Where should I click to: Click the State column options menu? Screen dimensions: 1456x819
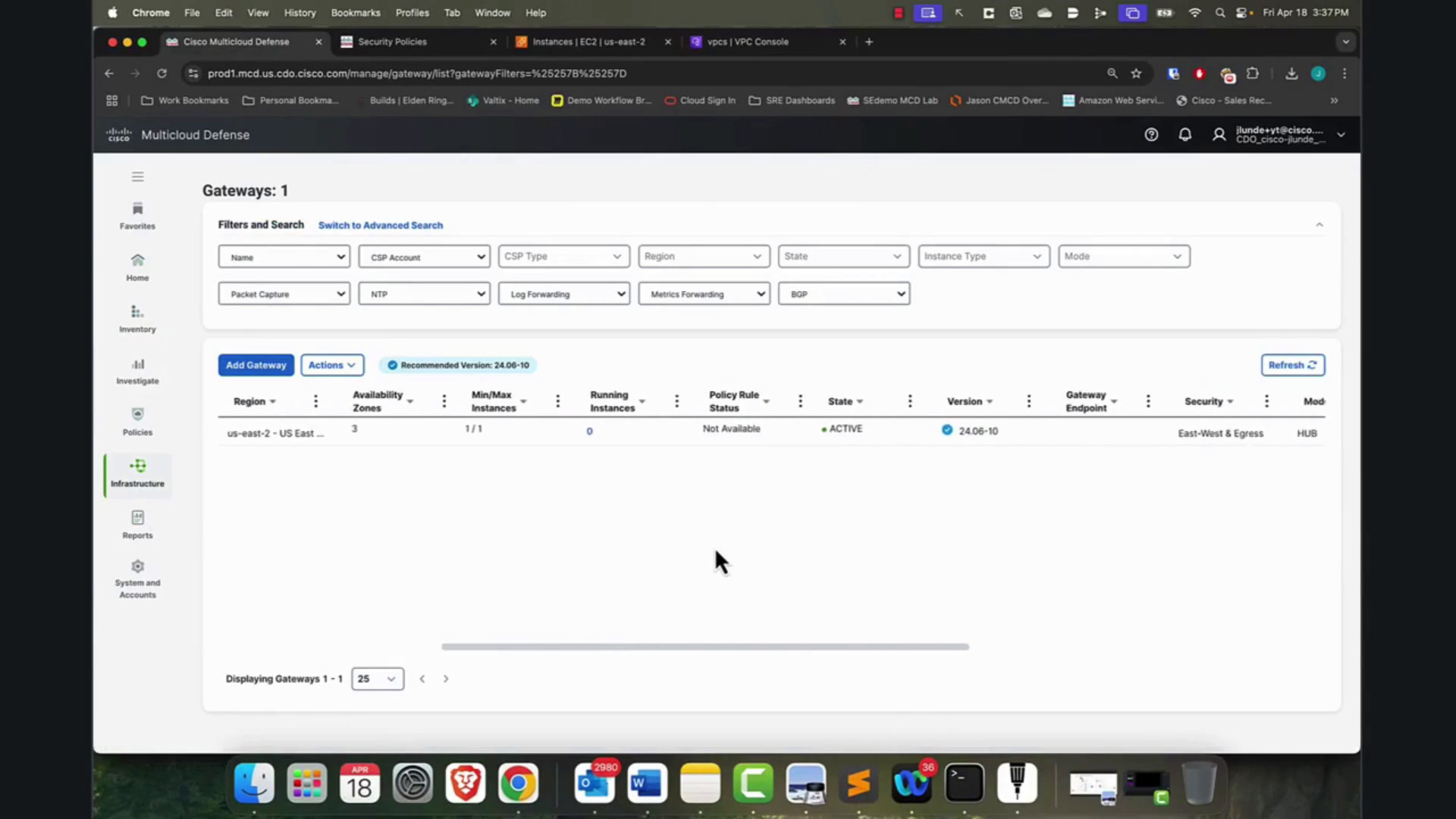pyautogui.click(x=910, y=401)
